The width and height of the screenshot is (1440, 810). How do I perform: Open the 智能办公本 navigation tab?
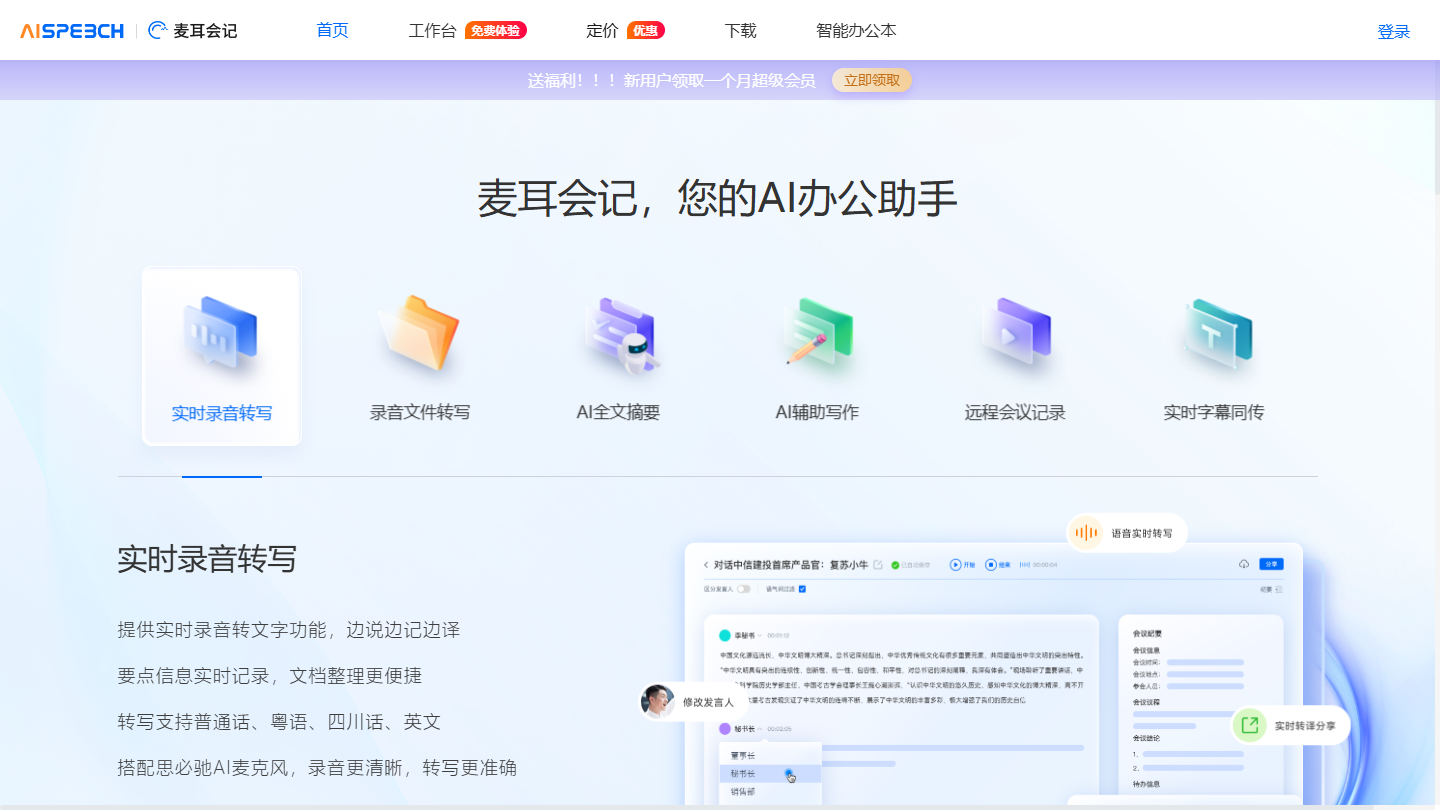tap(856, 31)
